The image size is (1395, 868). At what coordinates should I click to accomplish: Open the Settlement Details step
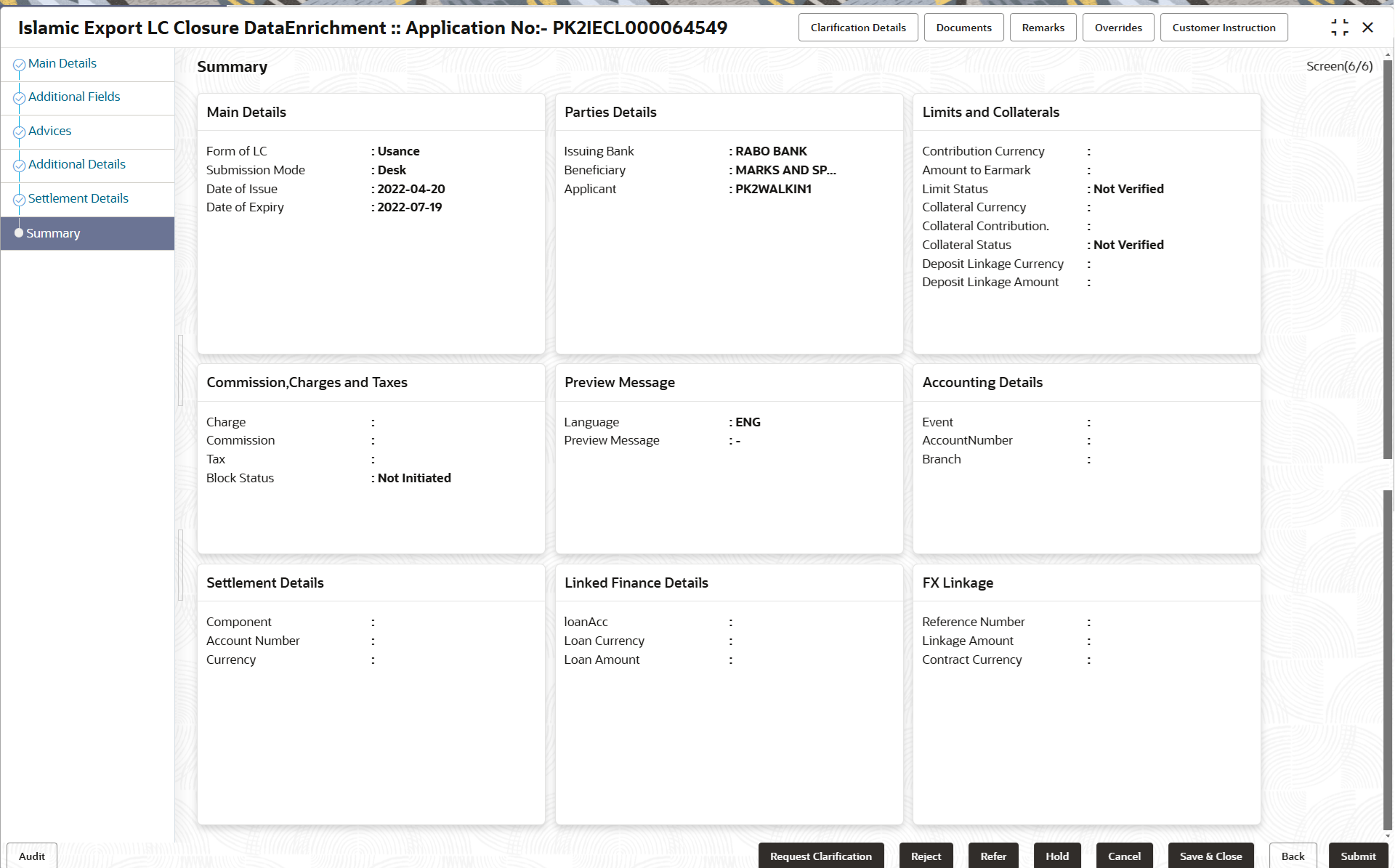(x=78, y=198)
